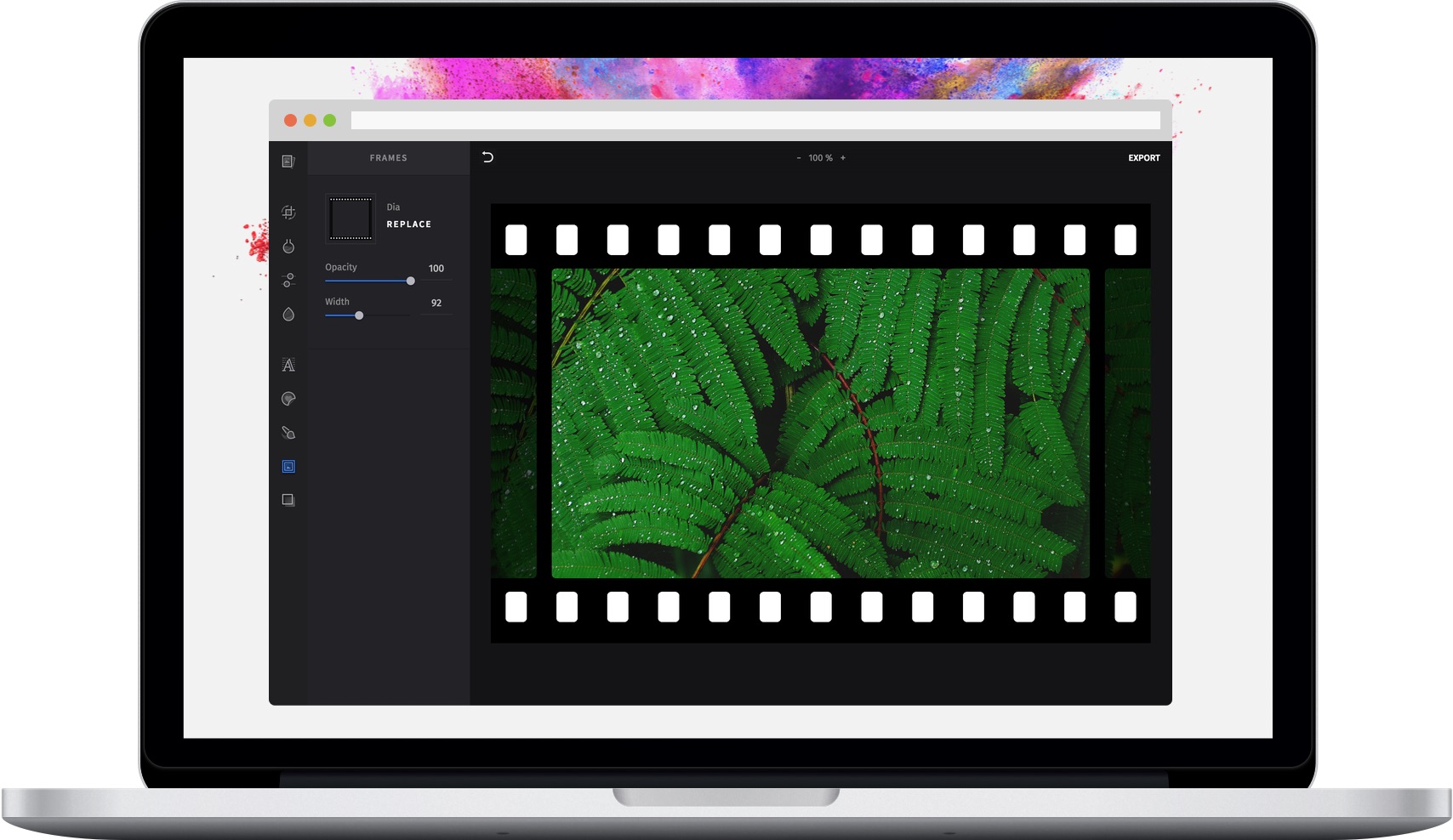Click the Width value field showing 92
Image resolution: width=1453 pixels, height=840 pixels.
coord(436,304)
